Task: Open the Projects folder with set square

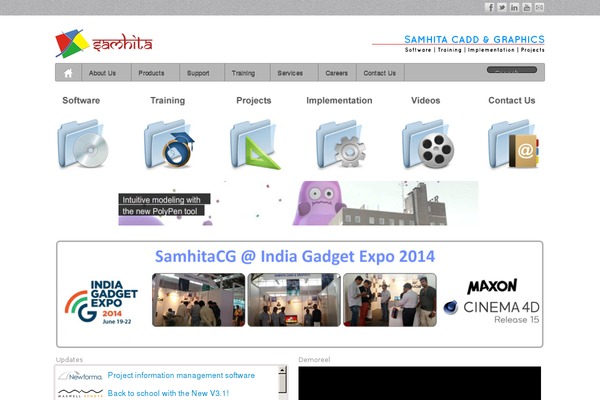Action: (x=255, y=144)
